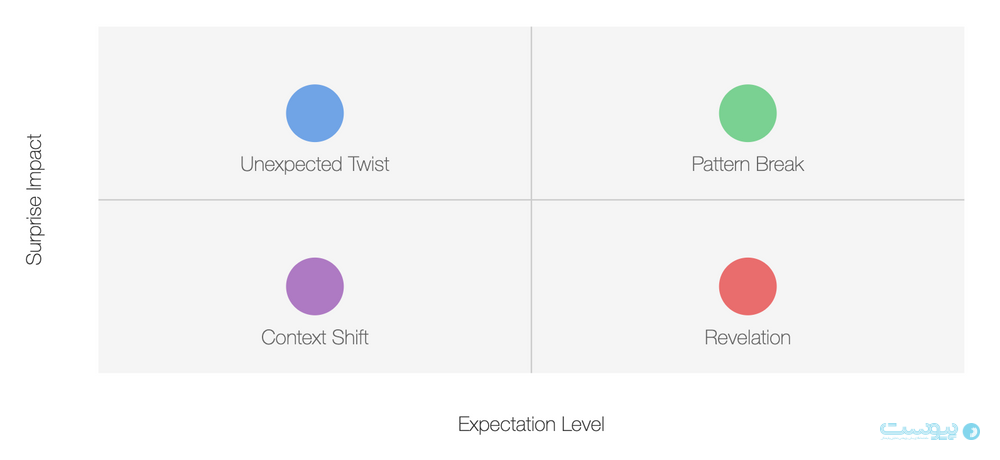Click empty area of top-right quadrant above green circle
Viewport: 1000px width, 460px height.
click(x=748, y=52)
